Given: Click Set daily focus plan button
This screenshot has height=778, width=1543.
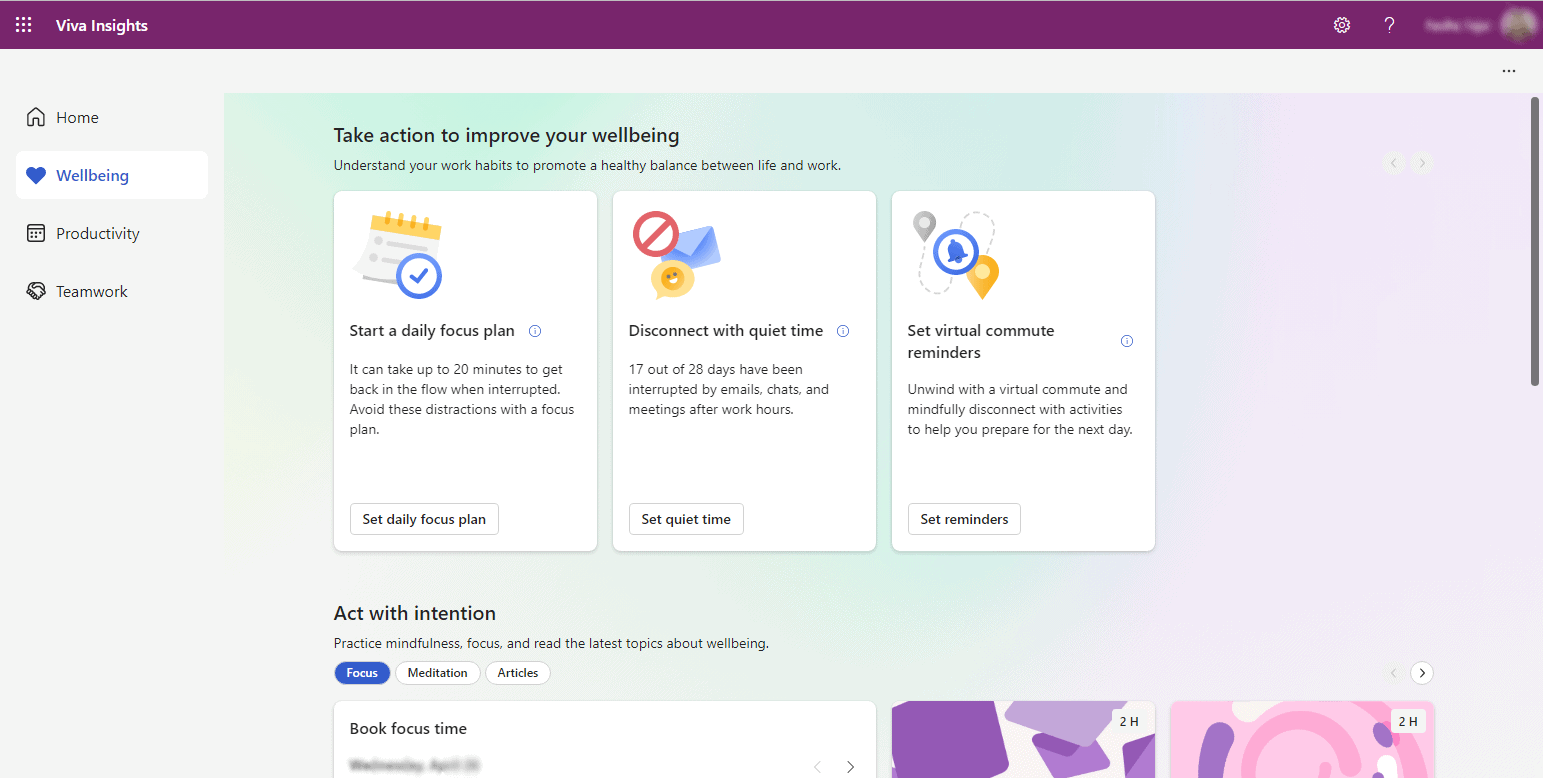Looking at the screenshot, I should pyautogui.click(x=424, y=519).
